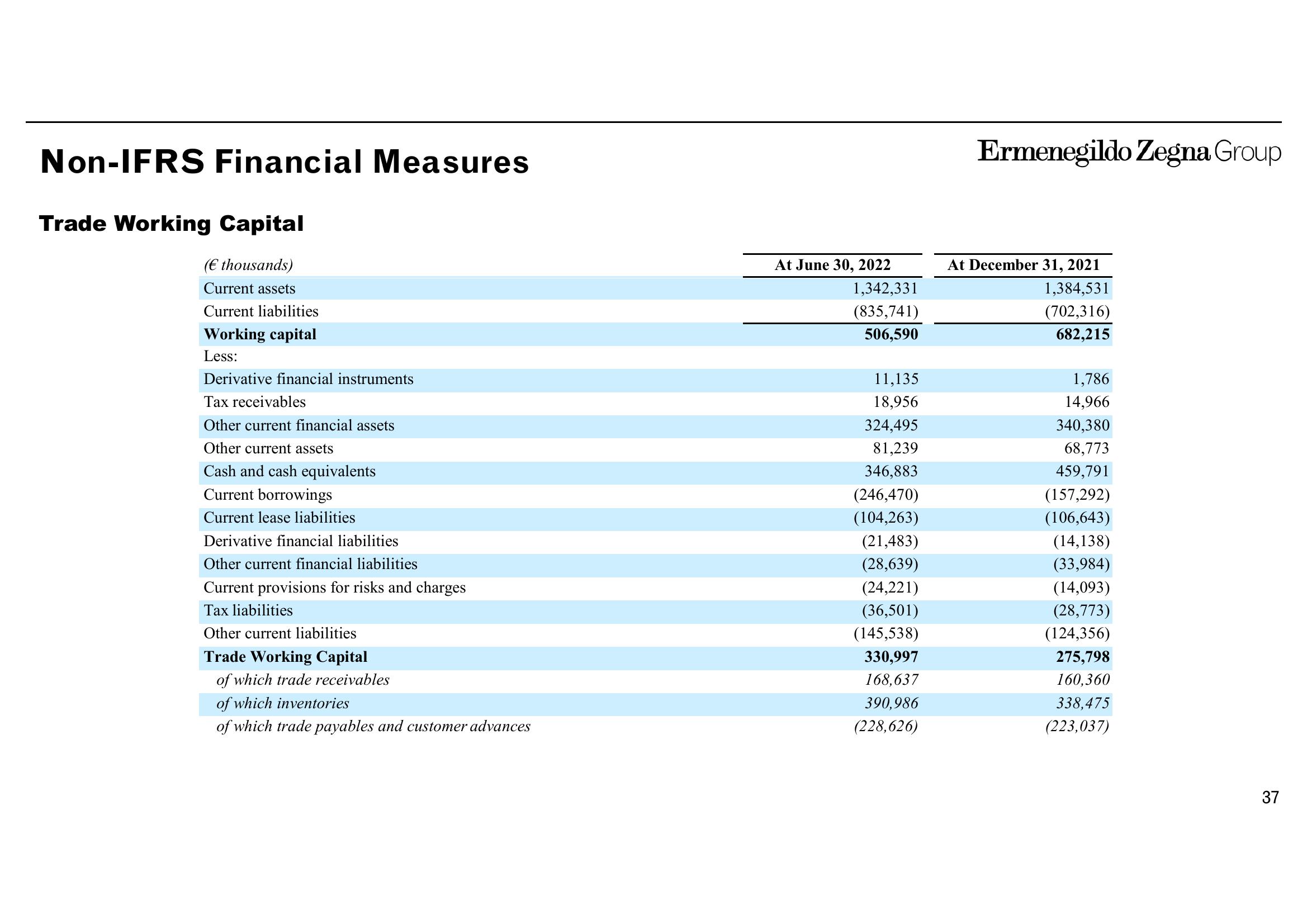This screenshot has height=924, width=1307.
Task: Click the Non-IFRS Financial Measures heading
Action: 285,162
